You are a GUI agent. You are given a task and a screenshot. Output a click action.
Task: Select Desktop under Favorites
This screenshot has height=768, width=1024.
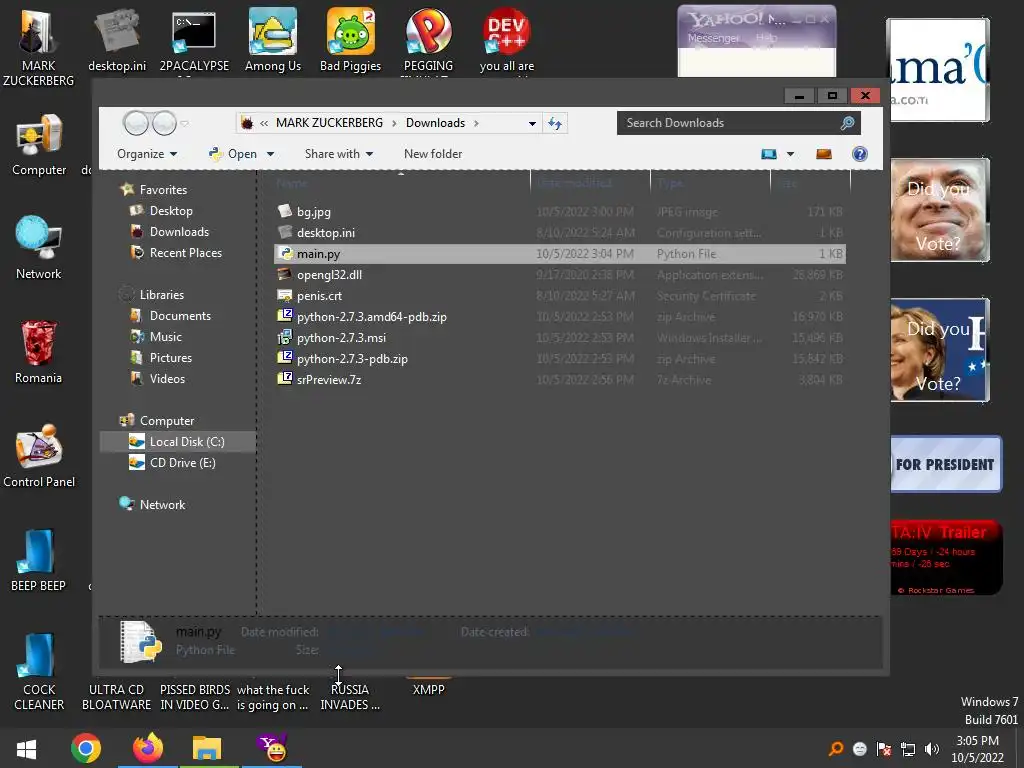coord(170,211)
